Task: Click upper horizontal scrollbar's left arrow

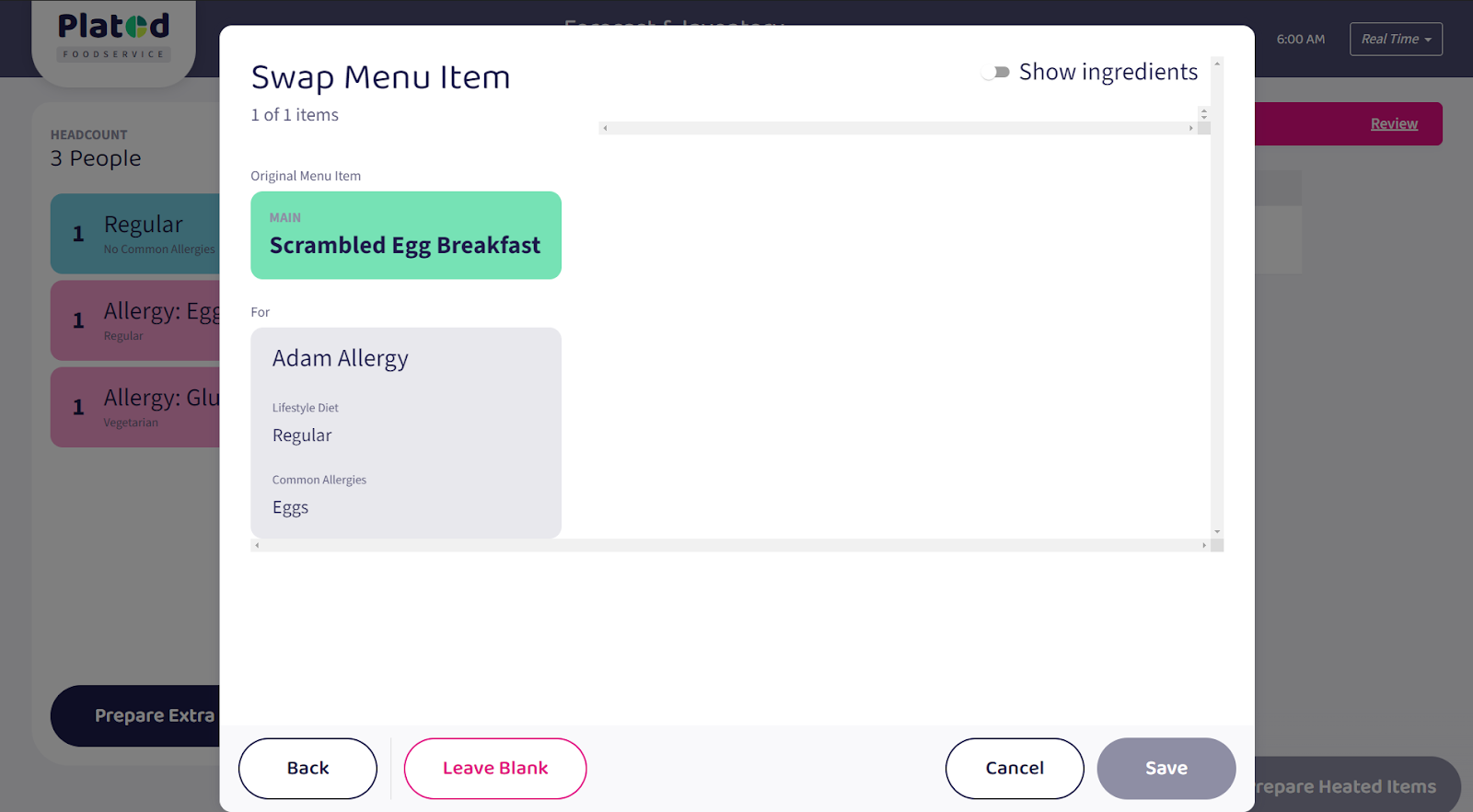Action: [605, 128]
